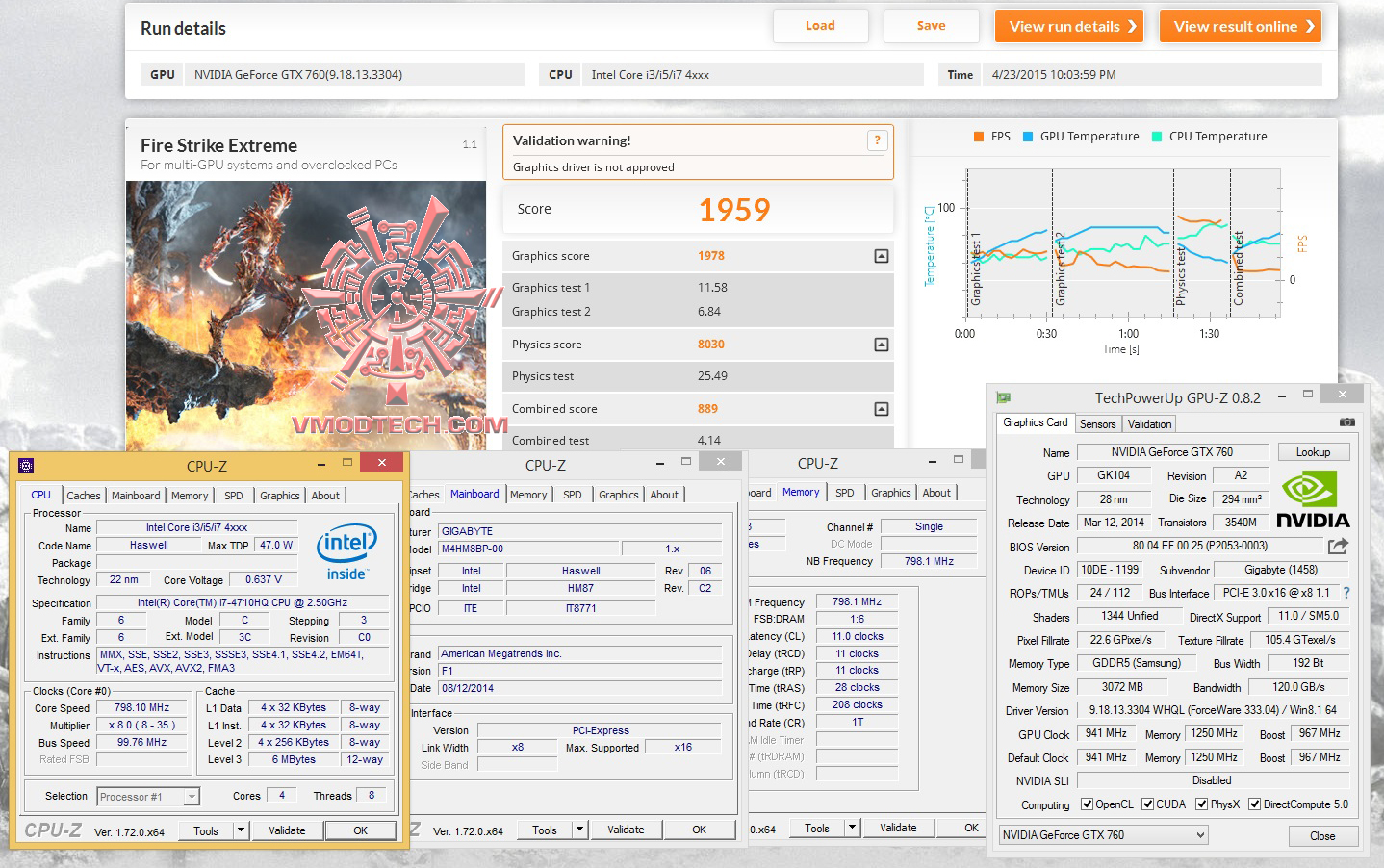Click the Driver Version field in GPU-Z
Viewport: 1384px width, 868px height.
coord(1213,710)
